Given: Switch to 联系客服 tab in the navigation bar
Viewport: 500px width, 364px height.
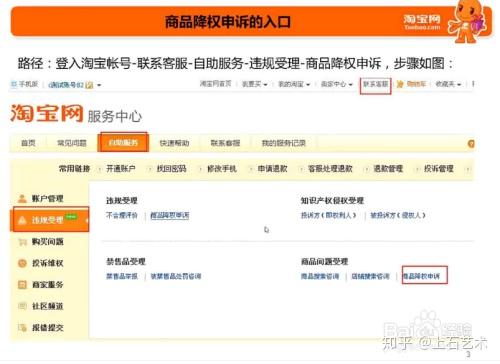Looking at the screenshot, I should pos(225,143).
